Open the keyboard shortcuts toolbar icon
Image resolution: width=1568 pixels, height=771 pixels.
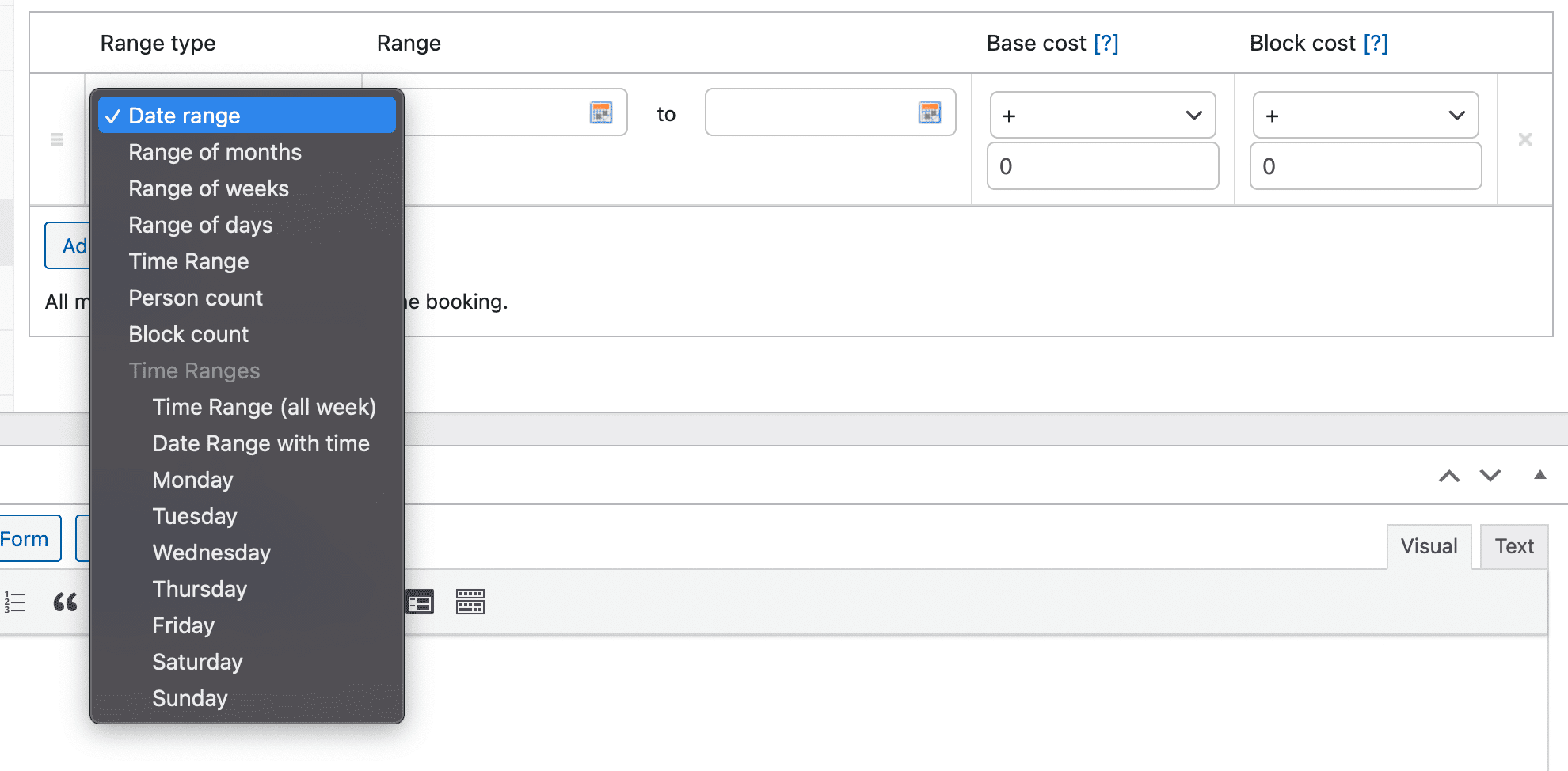(470, 602)
